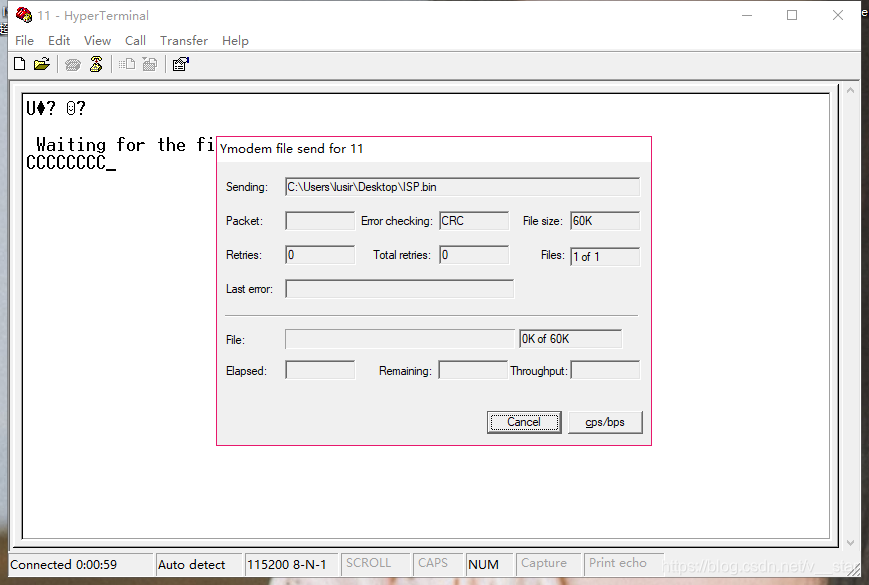The height and width of the screenshot is (585, 869).
Task: Click the Files '1 of 1' field
Action: (x=605, y=256)
